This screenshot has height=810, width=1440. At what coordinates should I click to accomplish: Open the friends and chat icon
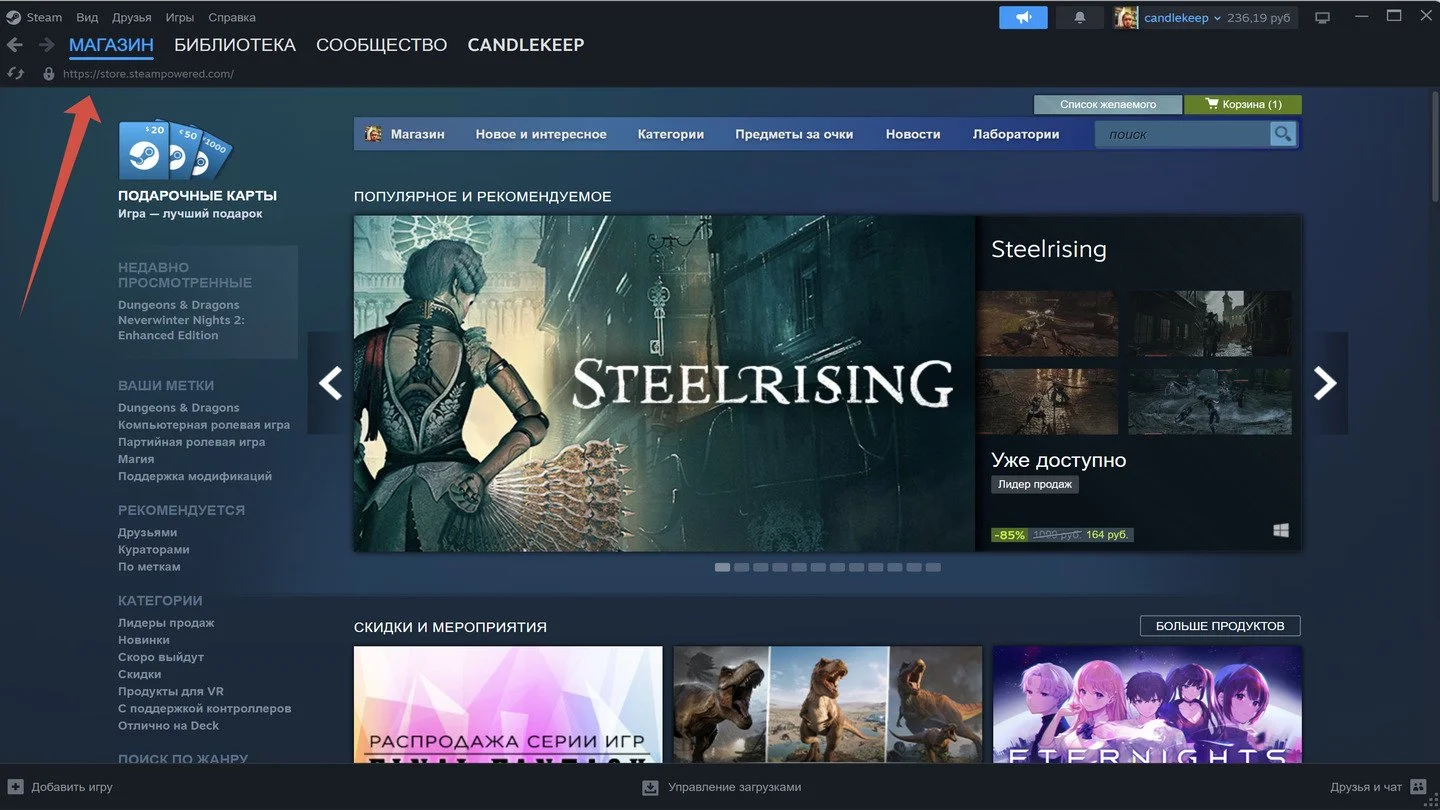coord(1419,787)
